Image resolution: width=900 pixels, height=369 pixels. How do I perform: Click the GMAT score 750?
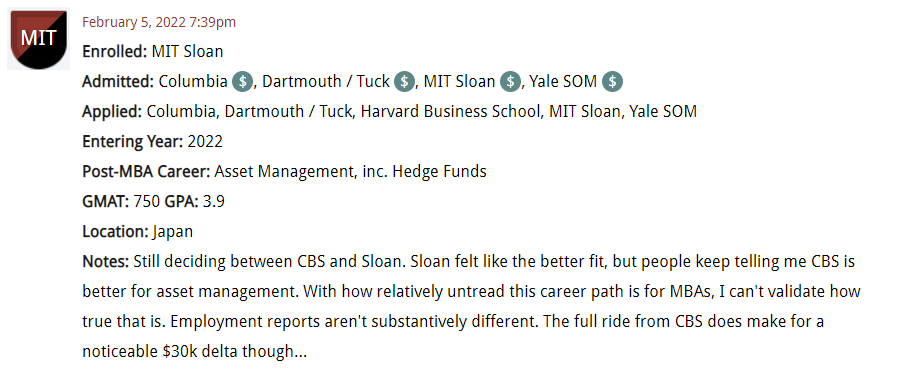pyautogui.click(x=147, y=201)
